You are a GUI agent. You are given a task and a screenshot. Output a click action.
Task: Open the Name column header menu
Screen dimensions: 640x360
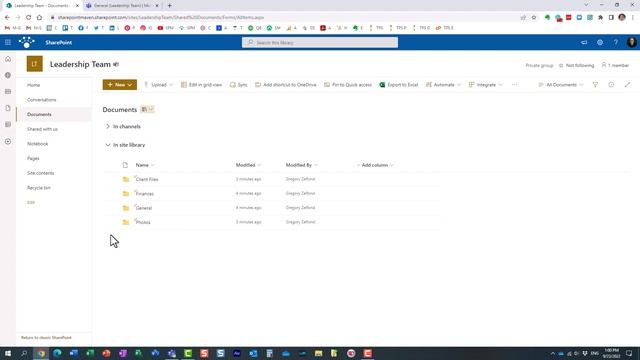(x=145, y=165)
